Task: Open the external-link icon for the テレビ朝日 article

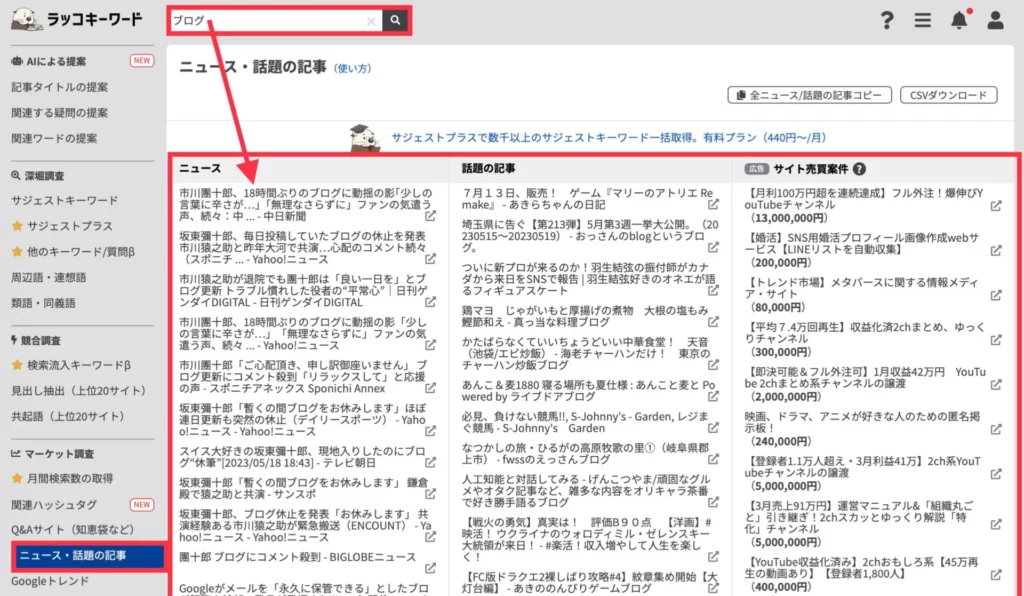Action: [x=431, y=462]
